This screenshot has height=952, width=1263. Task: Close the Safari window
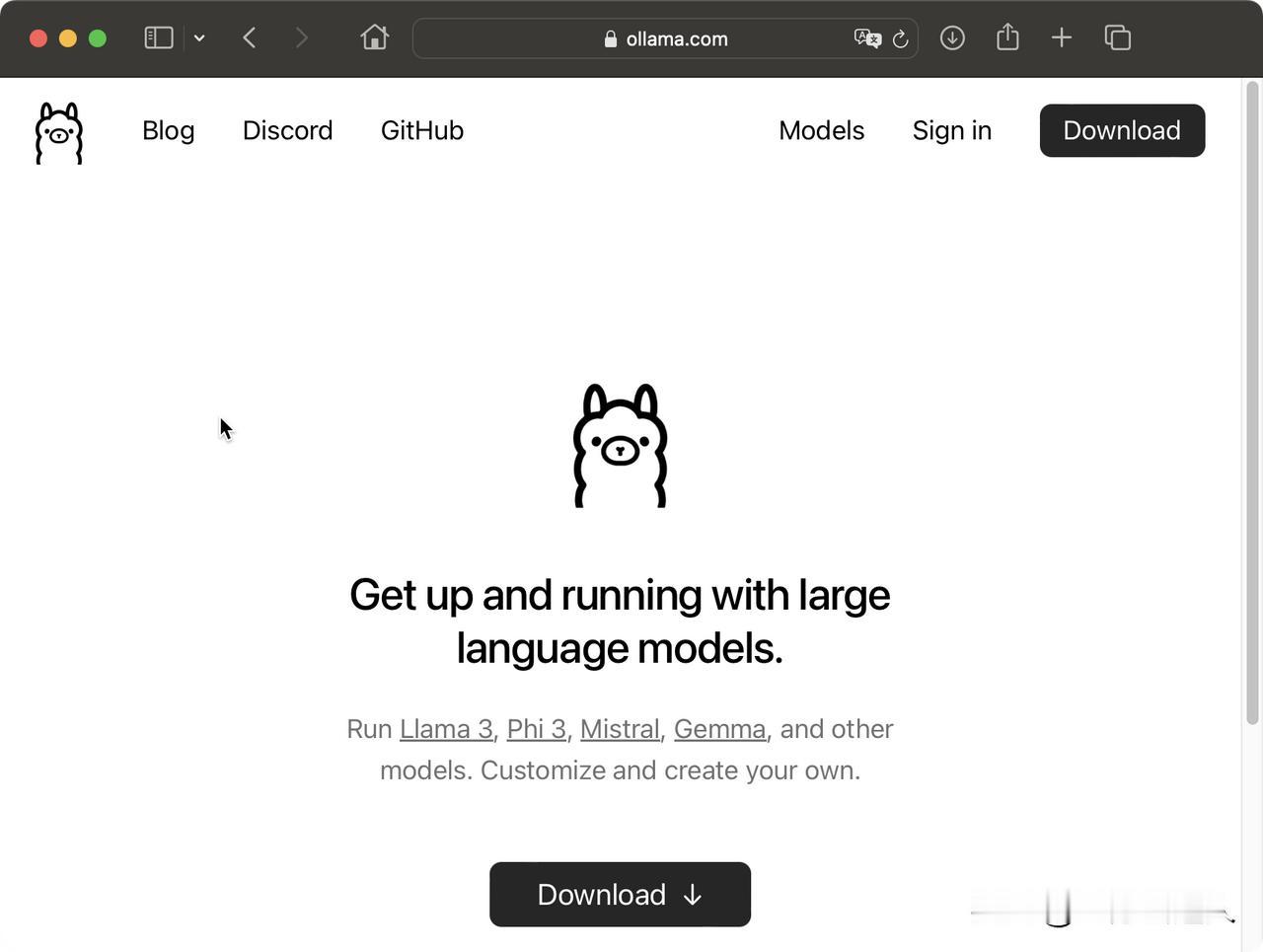click(38, 38)
